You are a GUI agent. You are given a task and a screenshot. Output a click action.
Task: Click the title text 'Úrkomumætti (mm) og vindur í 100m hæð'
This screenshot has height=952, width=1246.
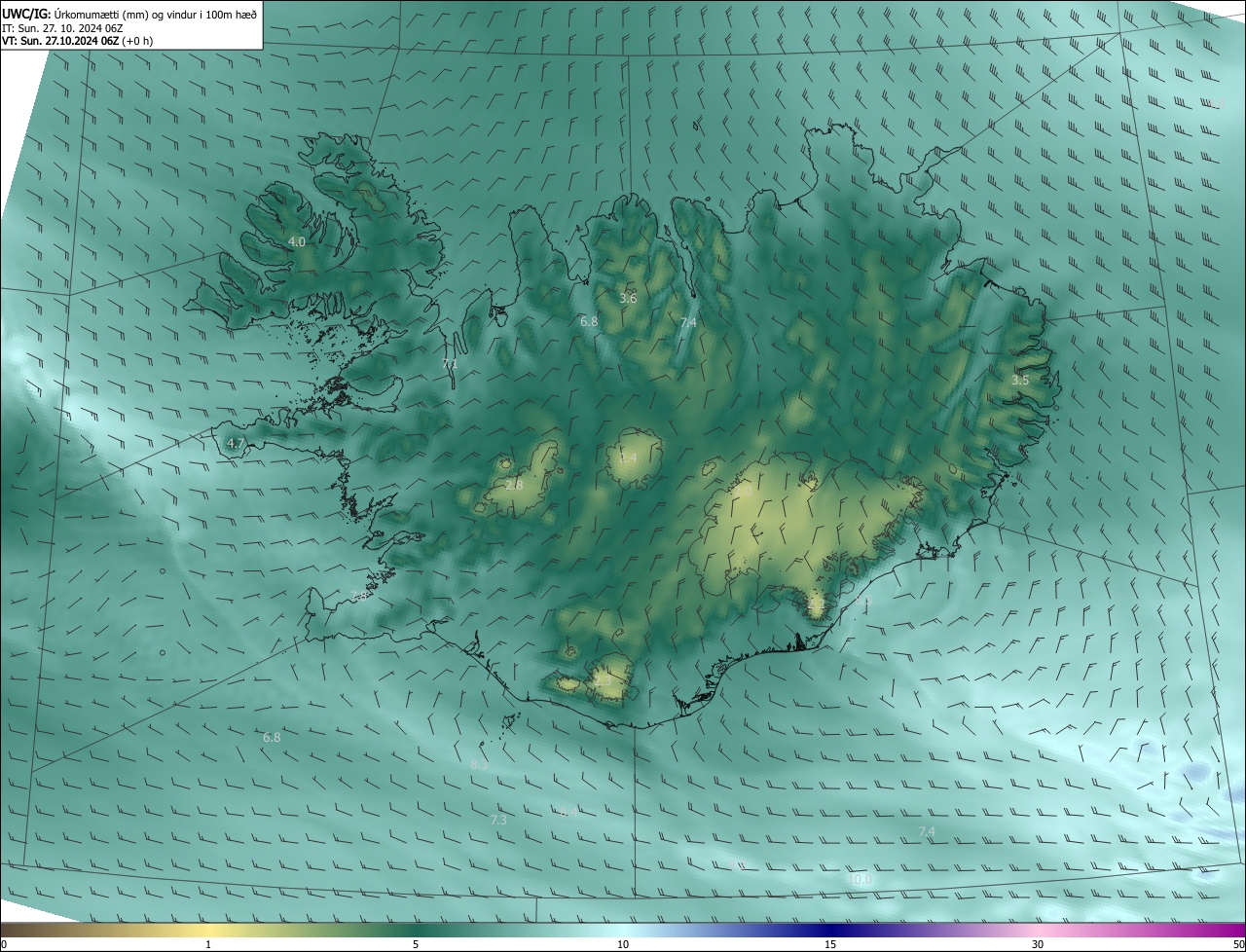(156, 14)
